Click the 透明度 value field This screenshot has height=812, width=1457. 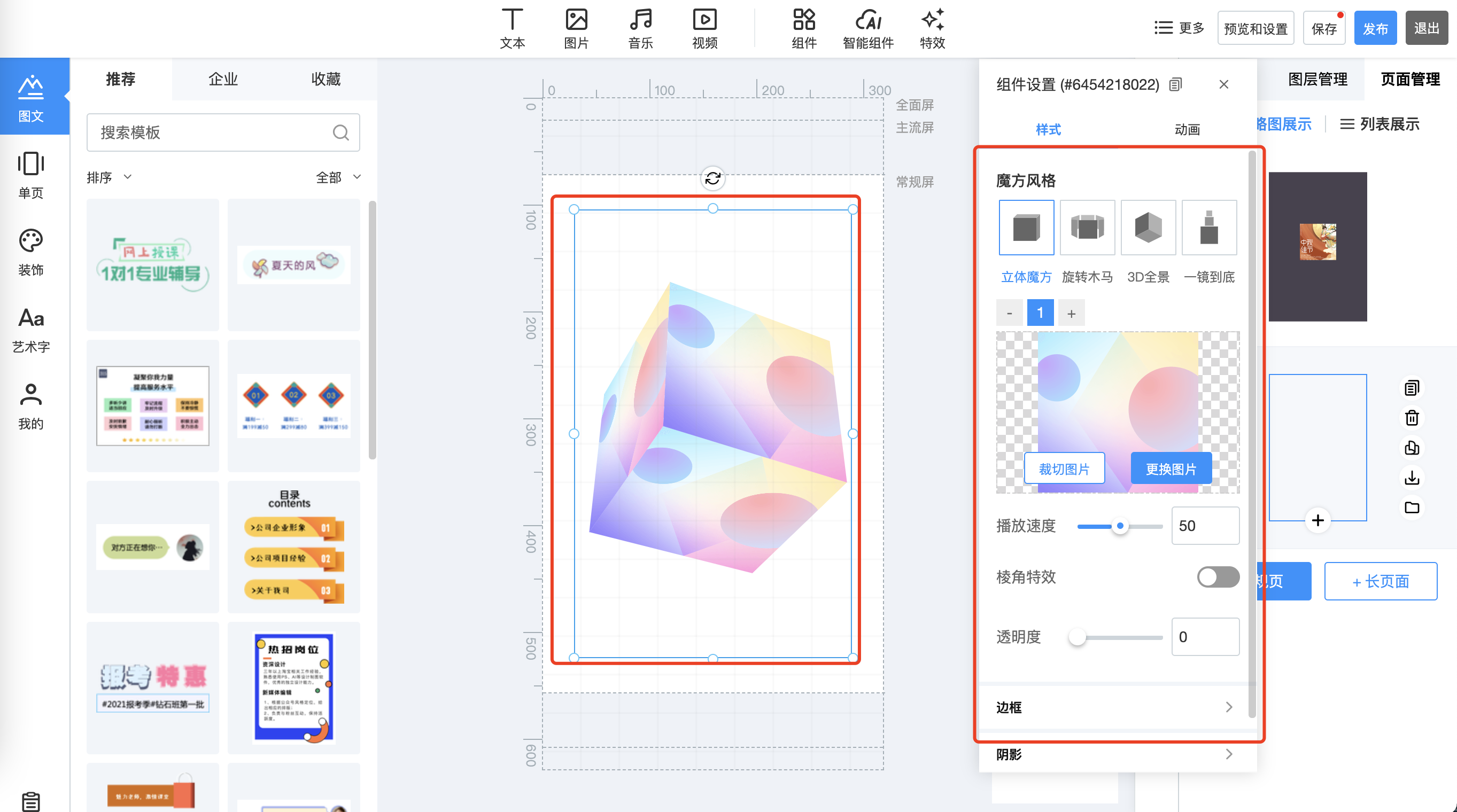pos(1205,637)
